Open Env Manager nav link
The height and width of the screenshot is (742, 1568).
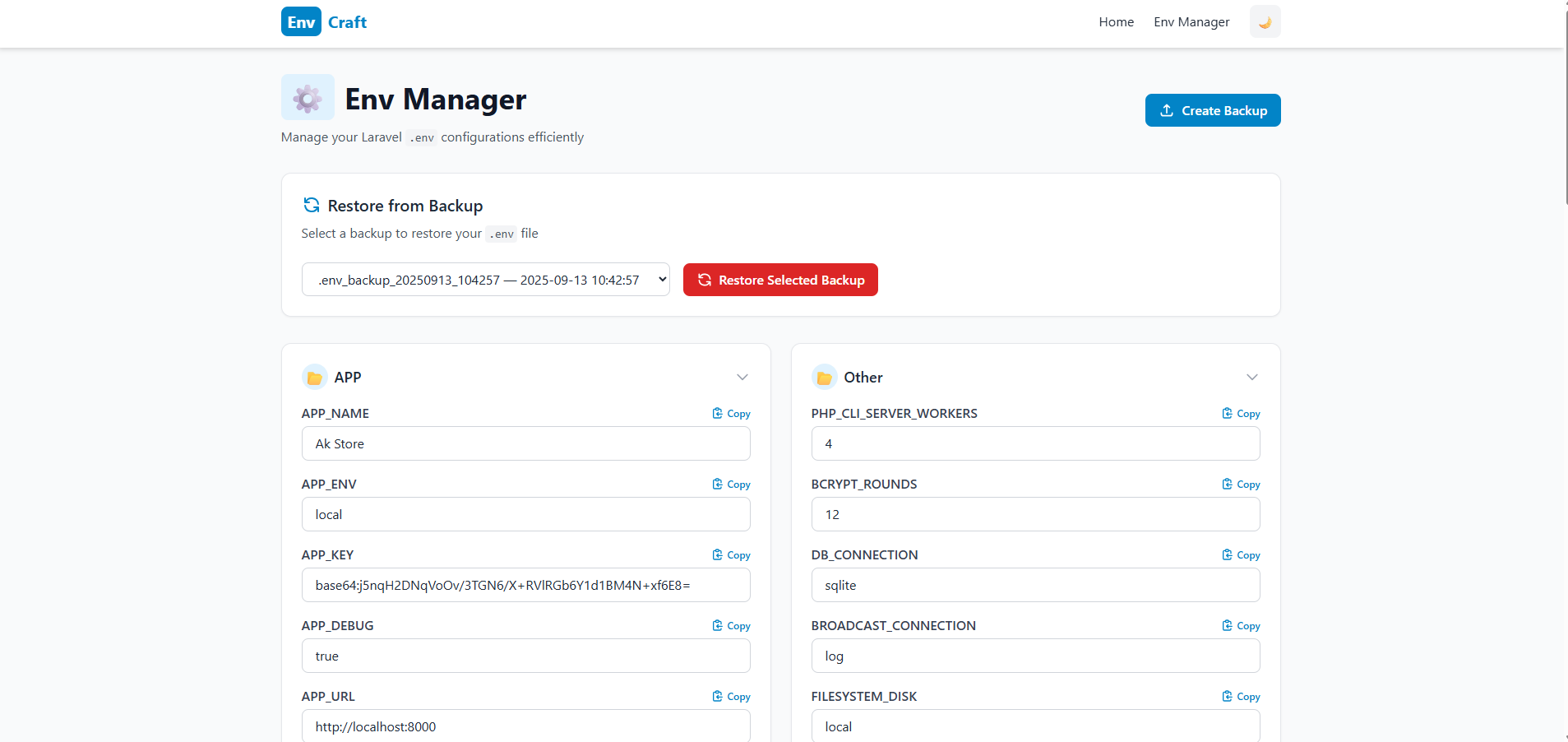point(1191,22)
